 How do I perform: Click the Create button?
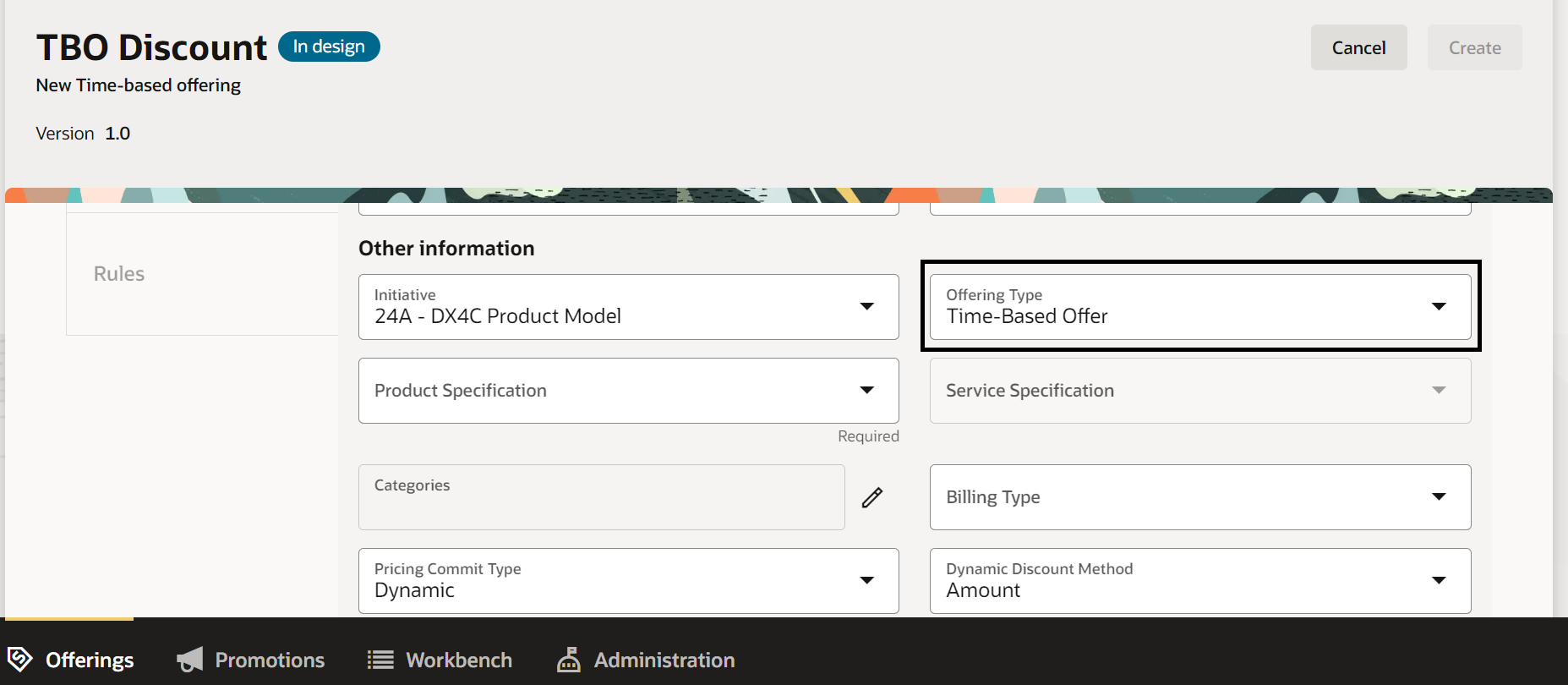[1474, 48]
